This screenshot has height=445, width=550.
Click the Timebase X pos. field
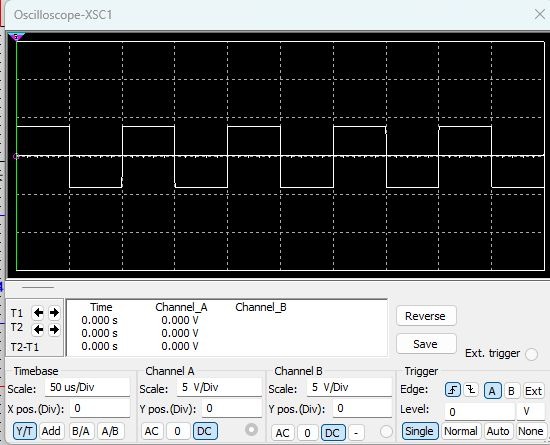[100, 409]
